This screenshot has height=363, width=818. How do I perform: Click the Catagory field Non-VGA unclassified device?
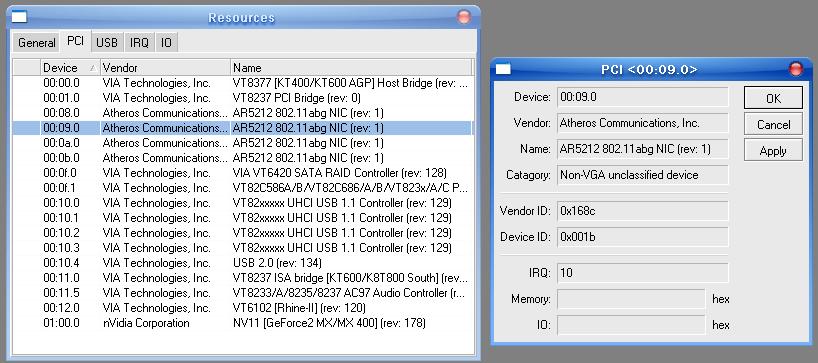click(x=642, y=175)
